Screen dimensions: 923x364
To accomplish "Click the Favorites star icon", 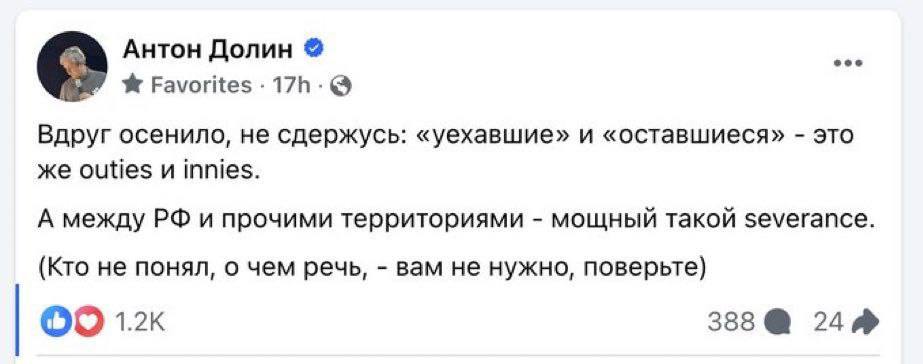I will 132,86.
